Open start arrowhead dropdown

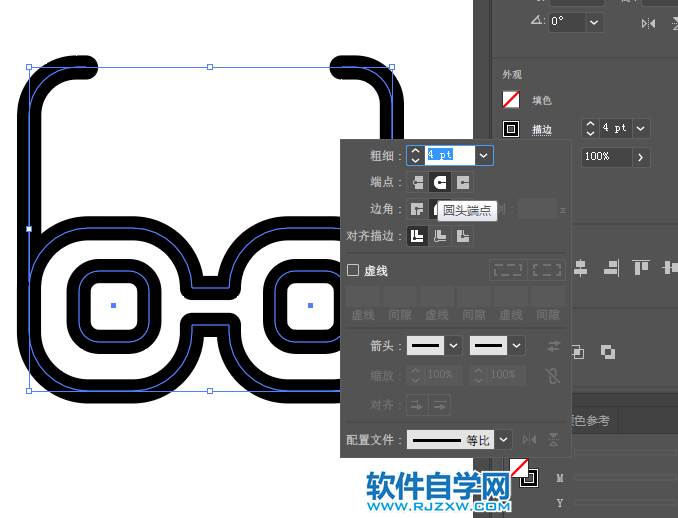point(454,346)
